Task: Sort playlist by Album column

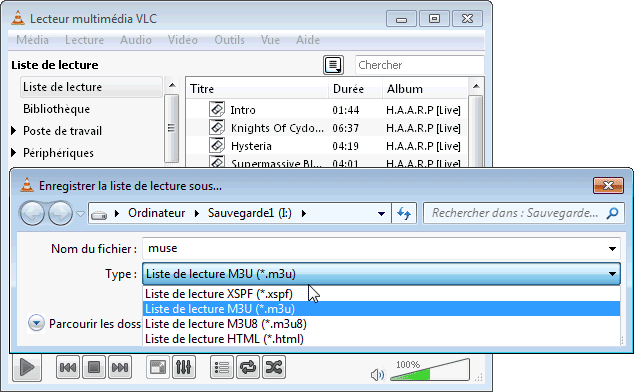Action: click(x=425, y=89)
